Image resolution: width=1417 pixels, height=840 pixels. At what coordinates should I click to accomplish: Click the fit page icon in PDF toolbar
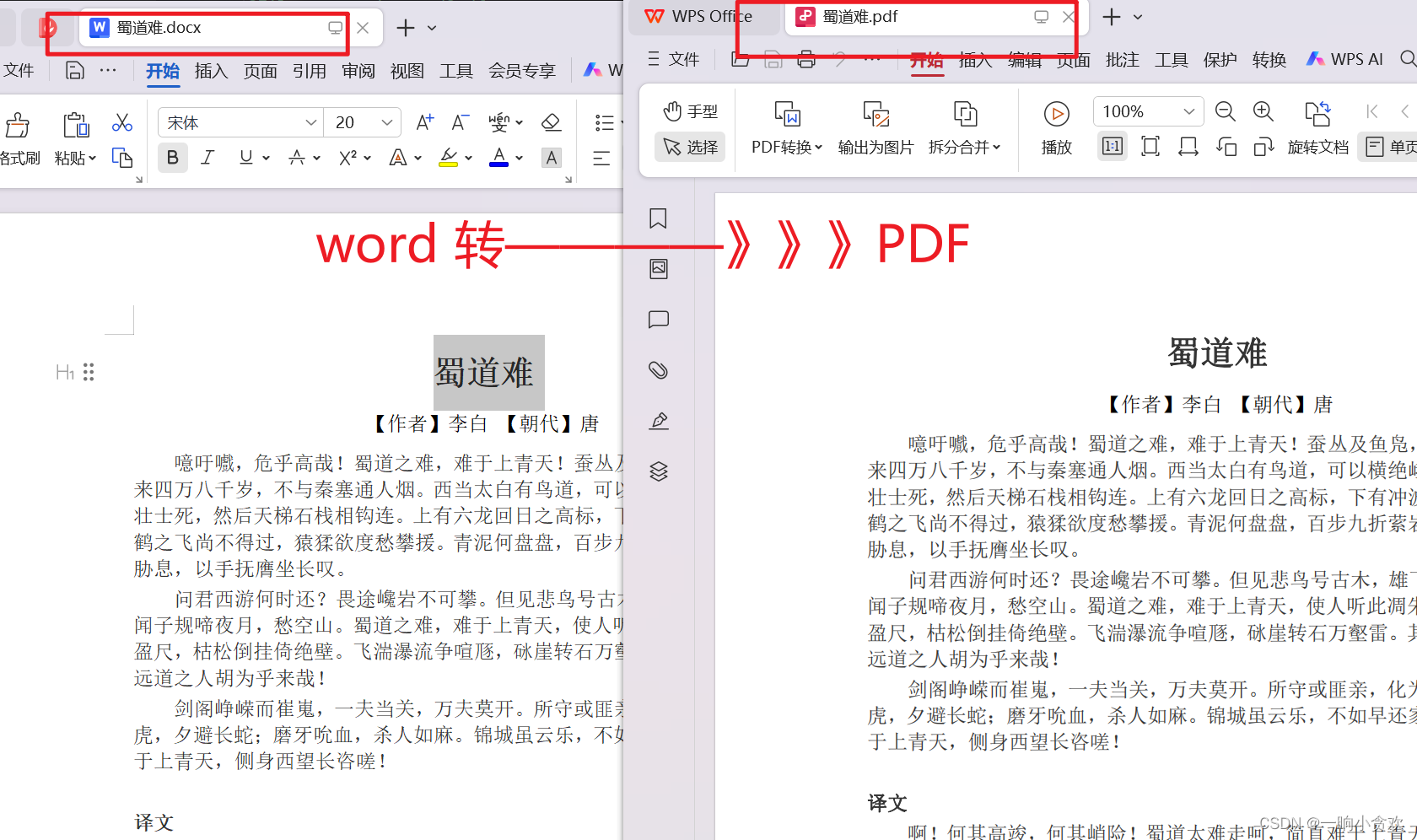click(x=1150, y=147)
